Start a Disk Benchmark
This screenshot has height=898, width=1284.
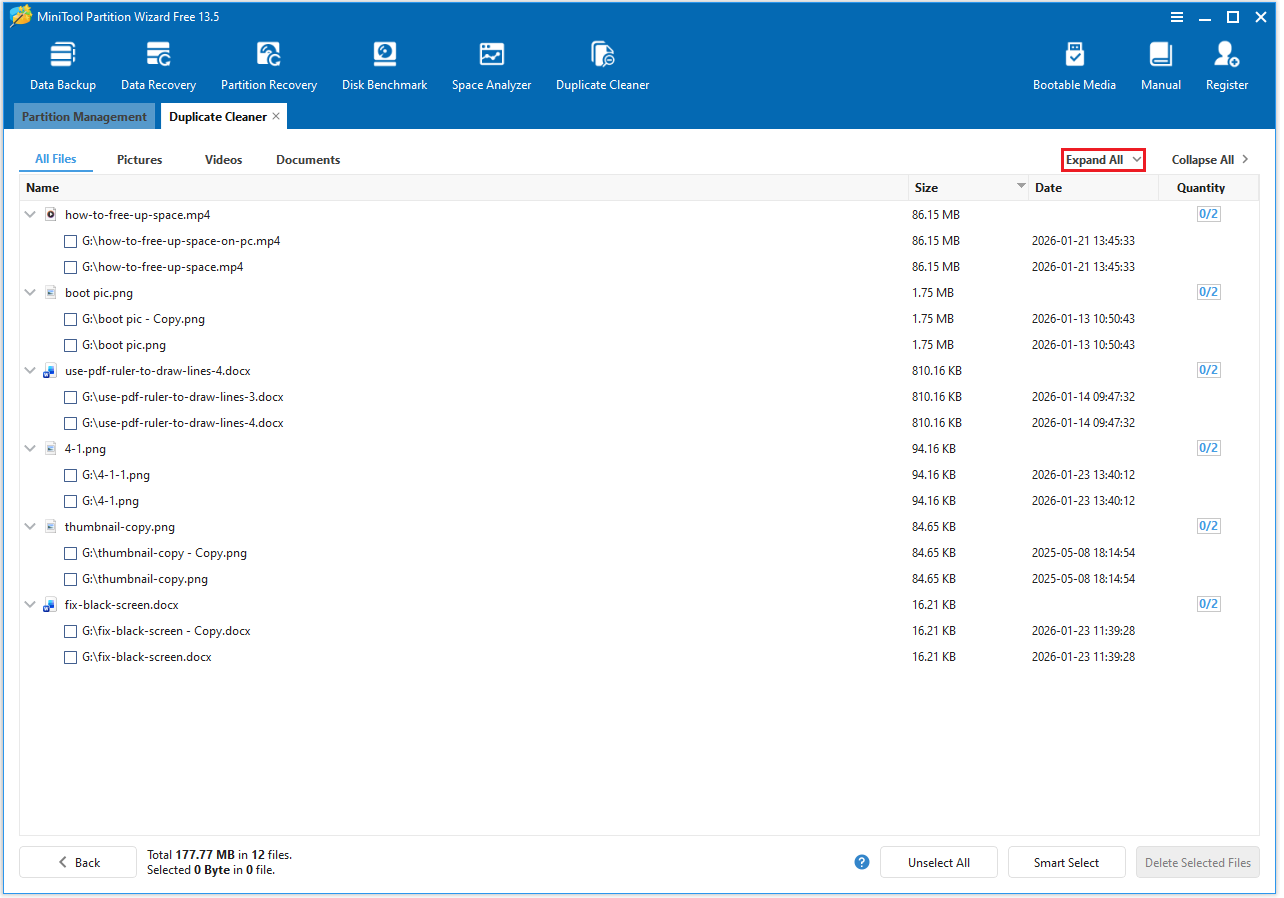[x=384, y=62]
